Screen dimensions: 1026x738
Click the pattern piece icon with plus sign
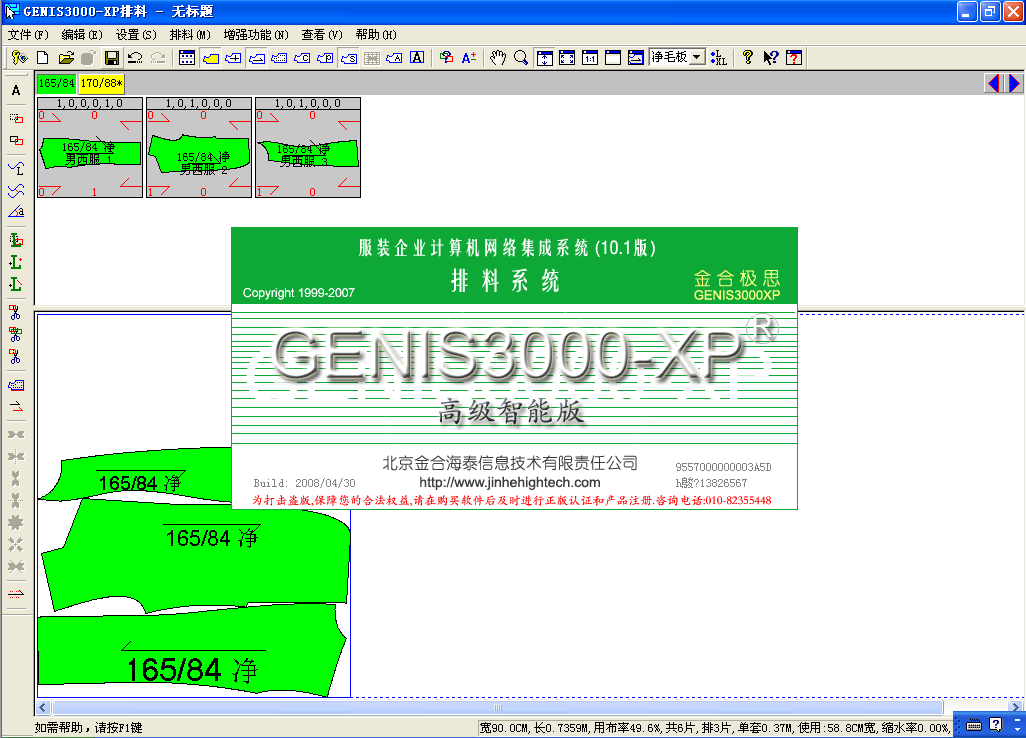click(x=233, y=58)
